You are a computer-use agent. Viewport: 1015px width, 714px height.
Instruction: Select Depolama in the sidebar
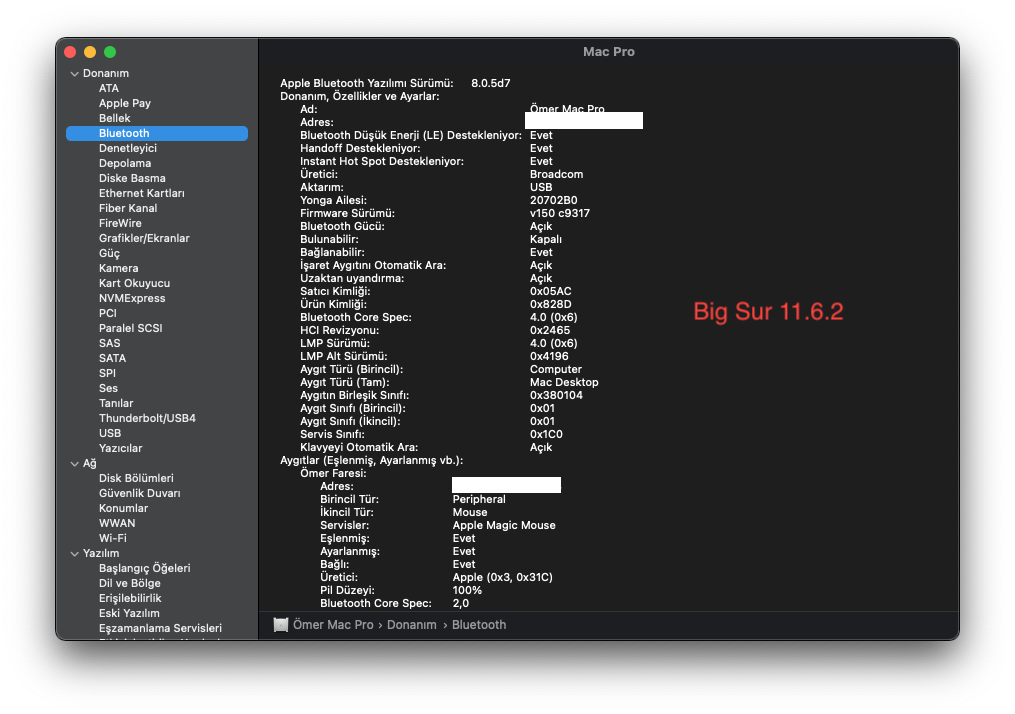pos(125,163)
